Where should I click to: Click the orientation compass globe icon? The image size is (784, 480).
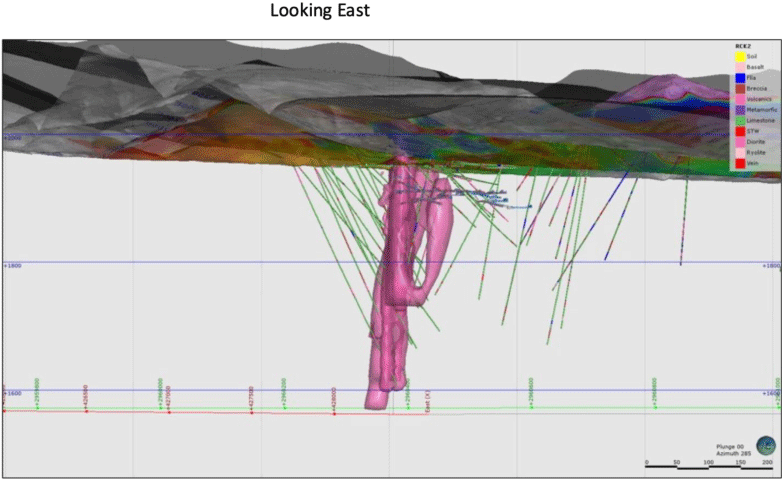[765, 443]
